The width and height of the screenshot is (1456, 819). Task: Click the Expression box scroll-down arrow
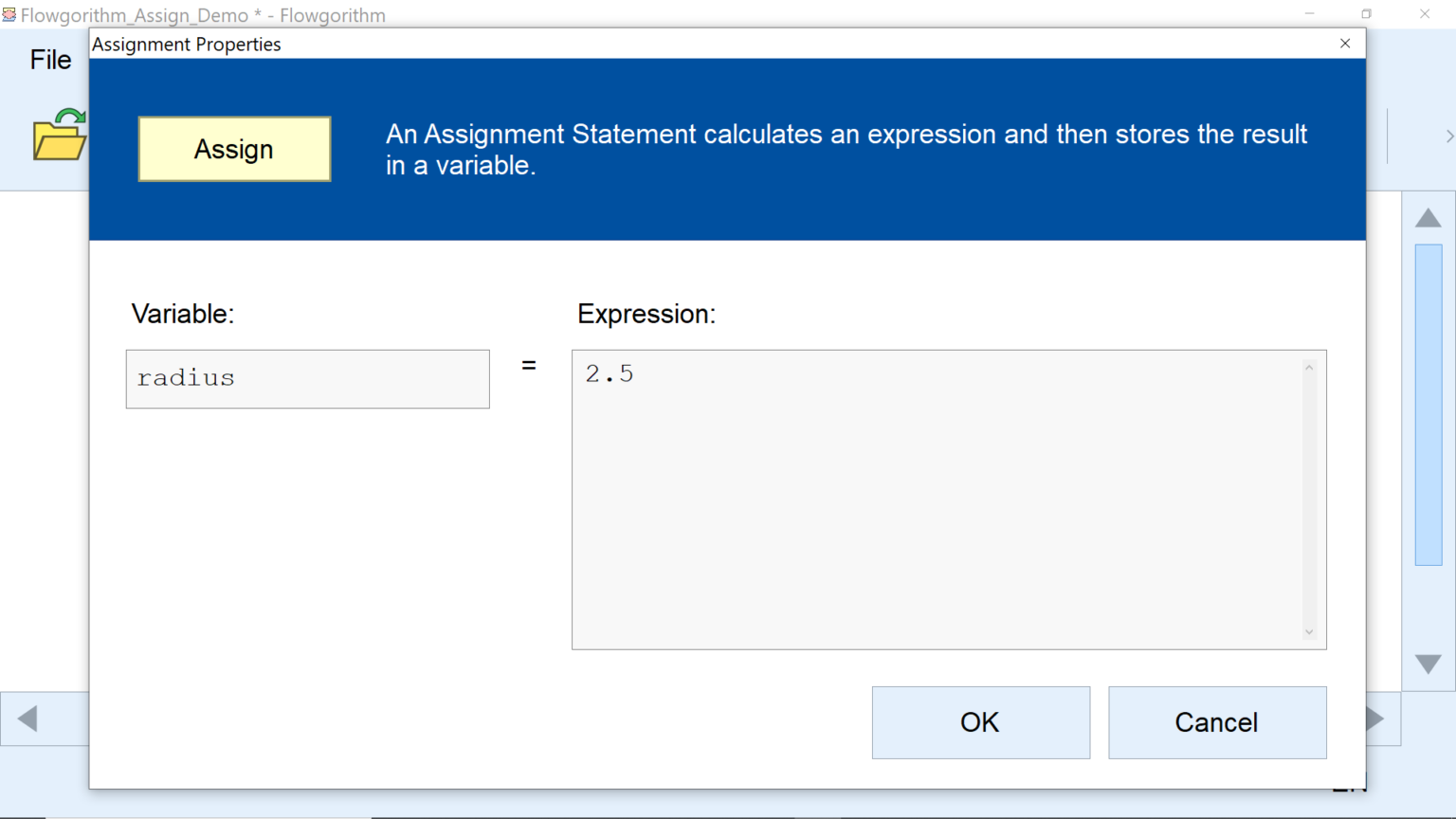tap(1309, 631)
